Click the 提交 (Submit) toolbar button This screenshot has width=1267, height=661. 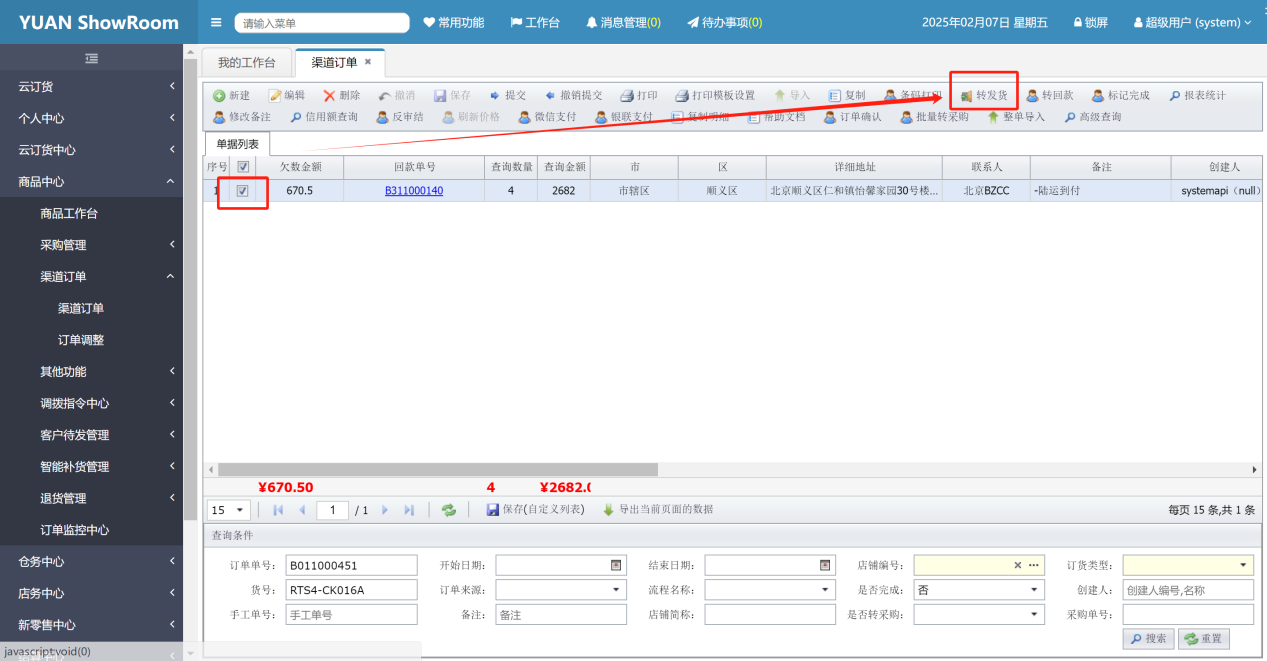[x=507, y=95]
